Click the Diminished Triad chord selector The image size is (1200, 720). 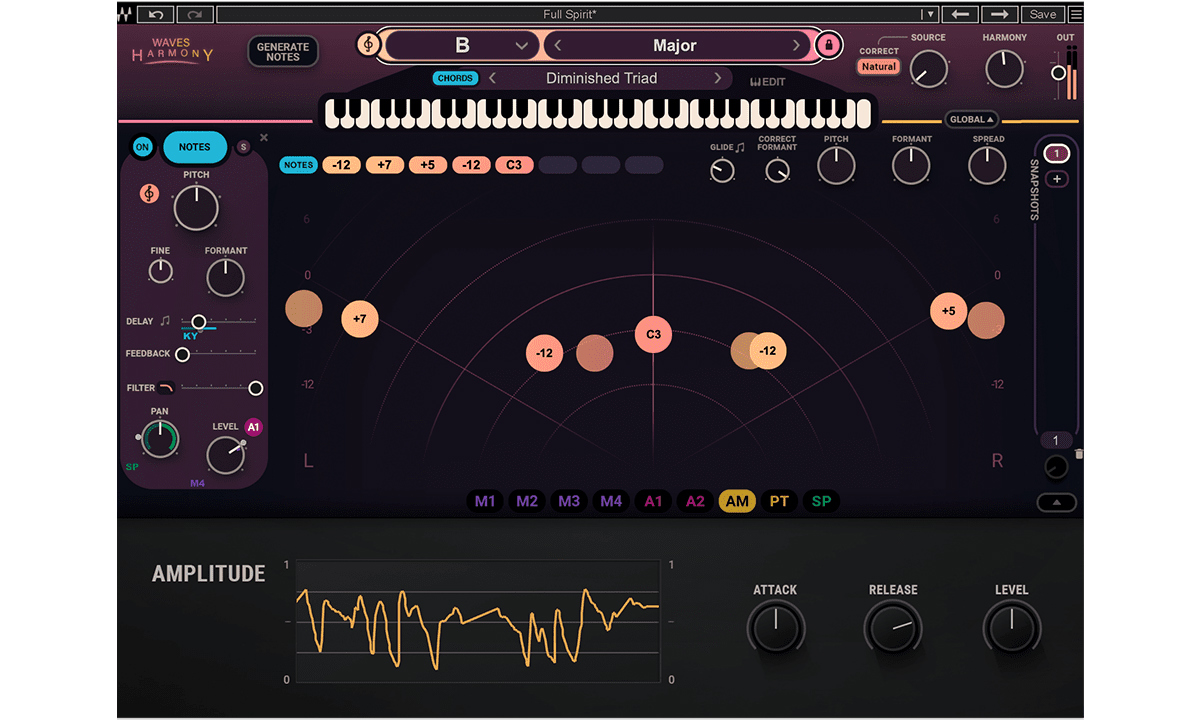click(x=602, y=78)
